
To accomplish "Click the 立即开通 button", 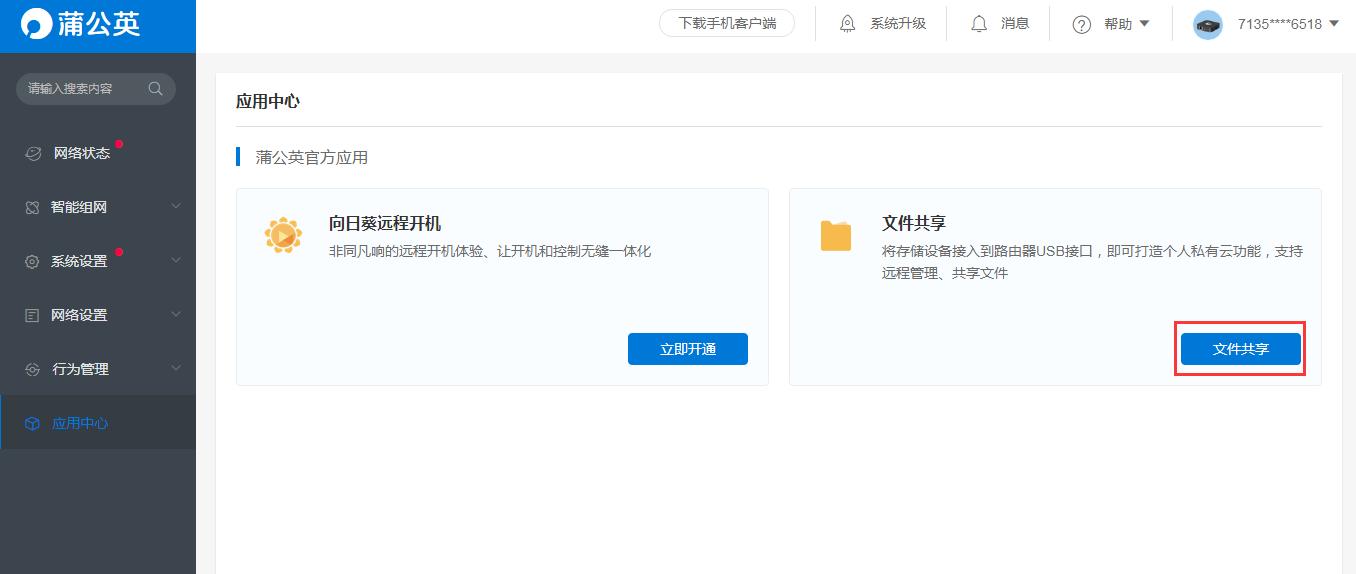I will [x=687, y=349].
